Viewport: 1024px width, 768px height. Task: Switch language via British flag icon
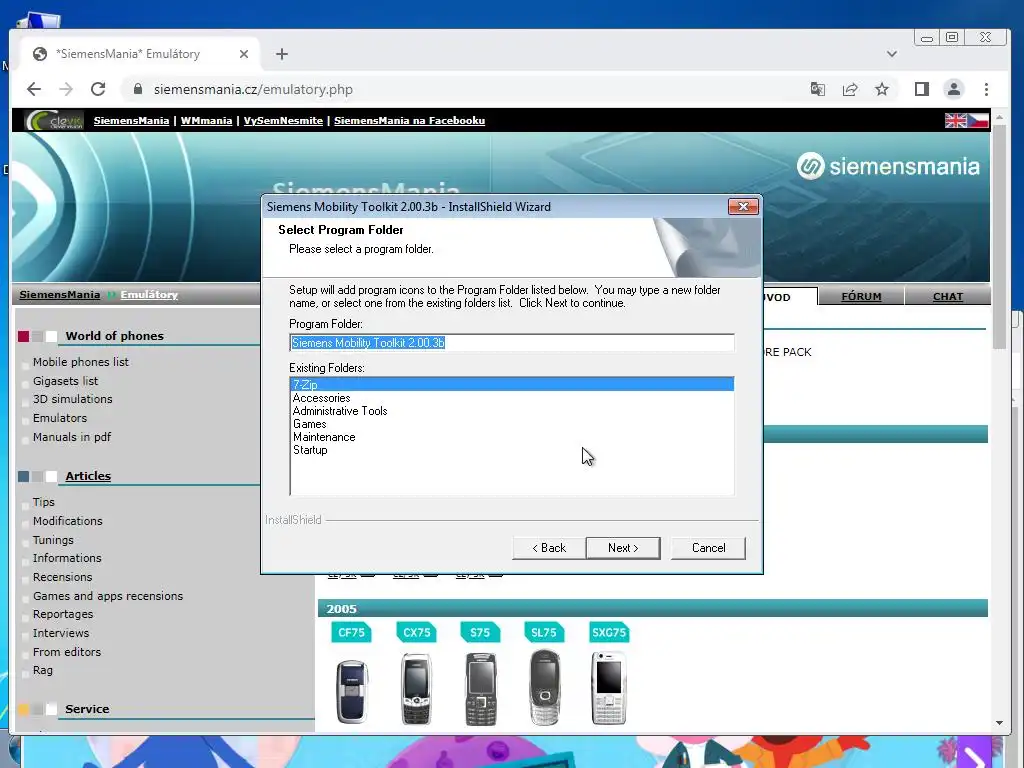click(x=955, y=120)
